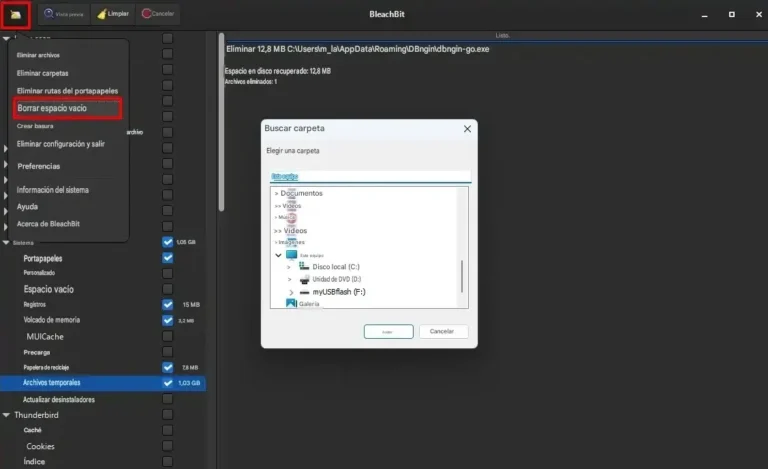Enable the Thunderbird Cookies checkbox
The height and width of the screenshot is (469, 768).
tap(168, 446)
